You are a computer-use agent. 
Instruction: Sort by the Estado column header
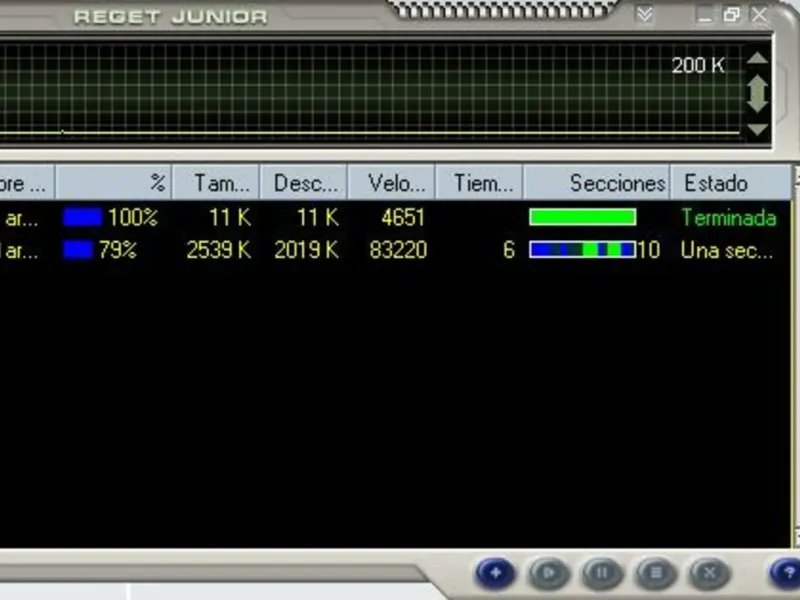click(x=731, y=182)
